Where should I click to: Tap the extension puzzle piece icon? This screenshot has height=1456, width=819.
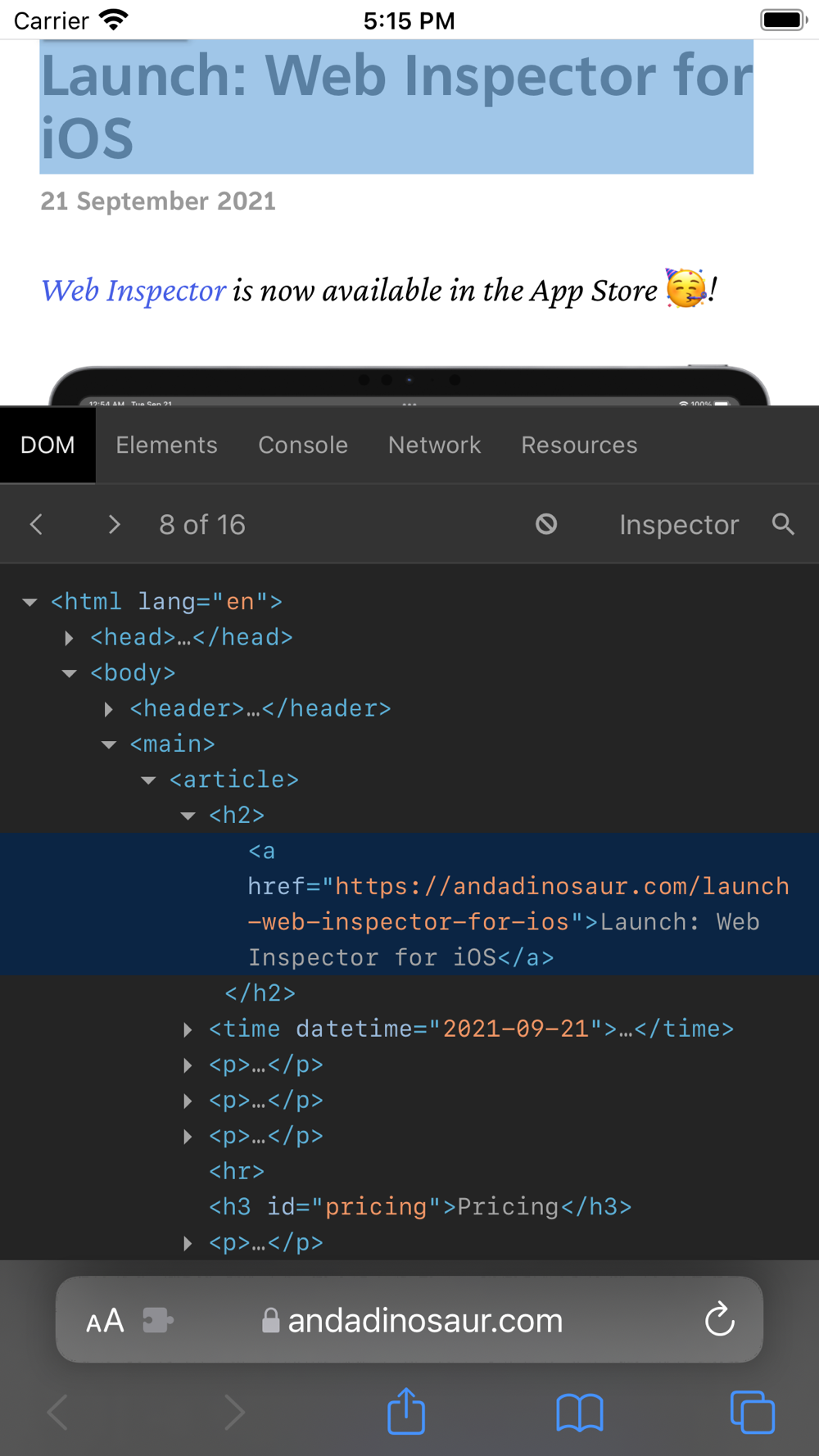pos(157,1320)
